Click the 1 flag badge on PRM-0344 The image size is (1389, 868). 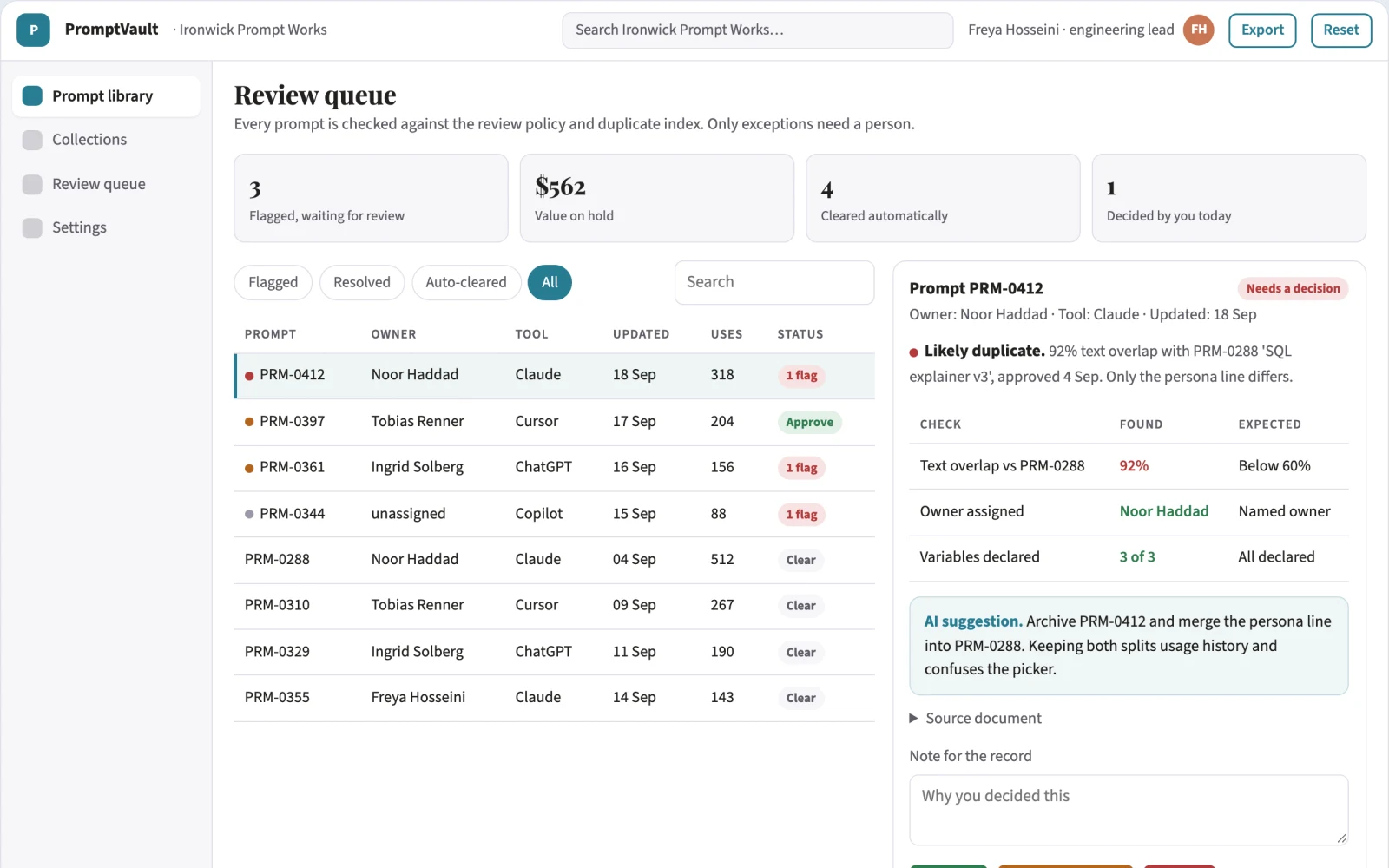click(x=801, y=515)
